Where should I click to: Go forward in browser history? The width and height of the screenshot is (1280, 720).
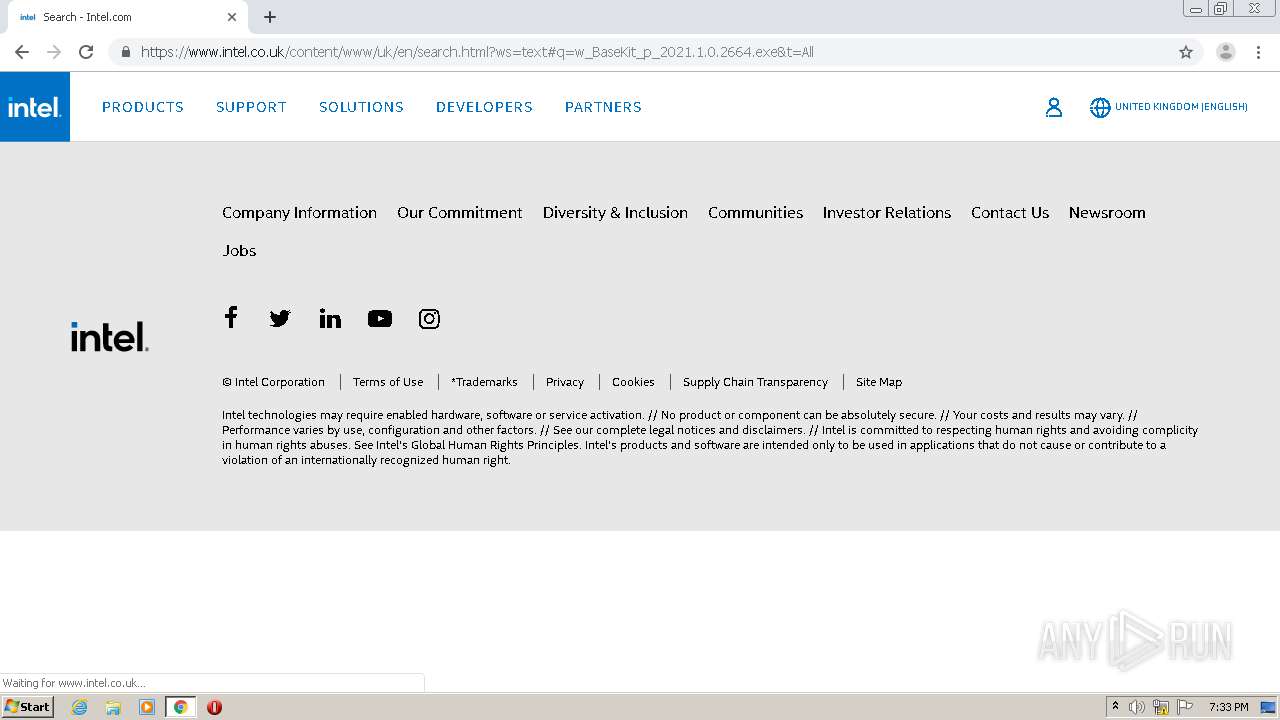54,52
